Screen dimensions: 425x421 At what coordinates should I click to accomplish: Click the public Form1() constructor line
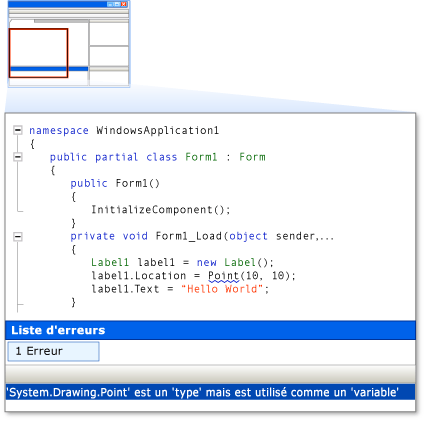[115, 183]
